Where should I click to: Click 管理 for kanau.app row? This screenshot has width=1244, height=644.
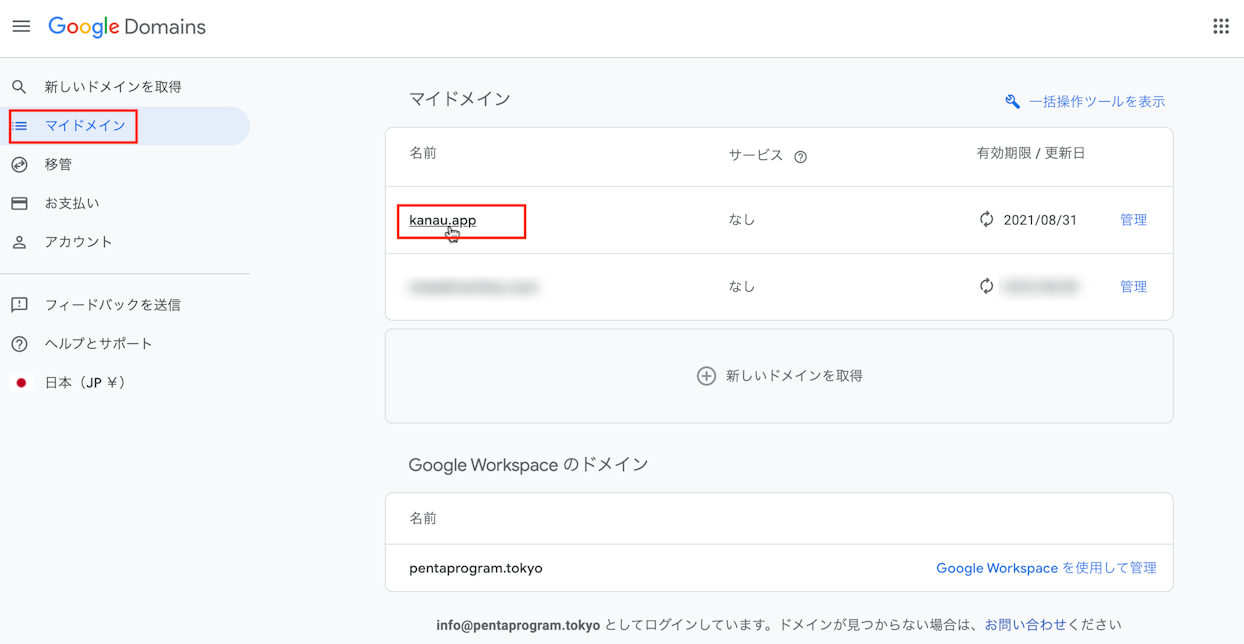[1133, 220]
